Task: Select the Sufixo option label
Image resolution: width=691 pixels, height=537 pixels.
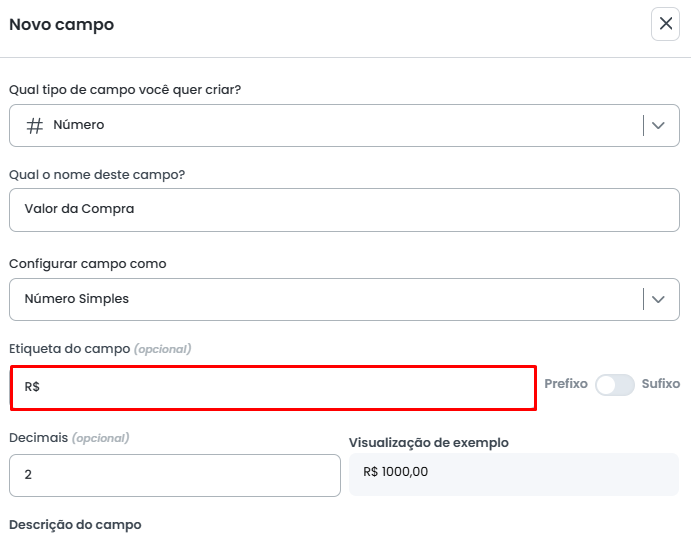Action: [661, 384]
